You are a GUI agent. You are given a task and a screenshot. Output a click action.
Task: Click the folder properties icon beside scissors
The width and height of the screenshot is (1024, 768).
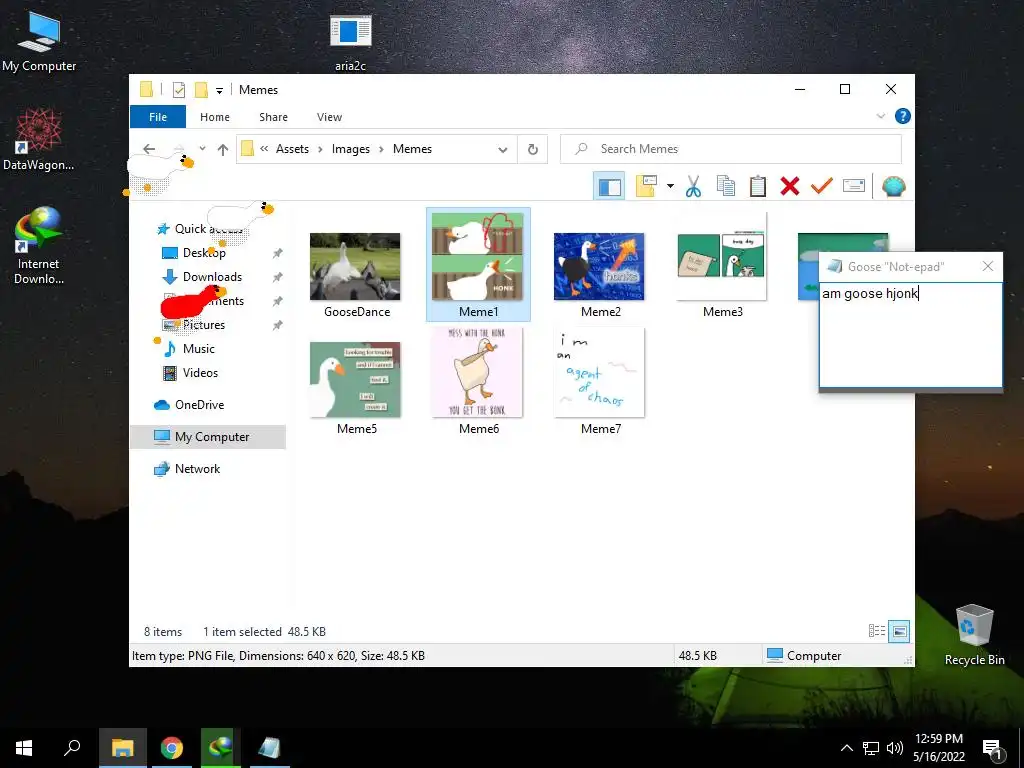(x=645, y=186)
